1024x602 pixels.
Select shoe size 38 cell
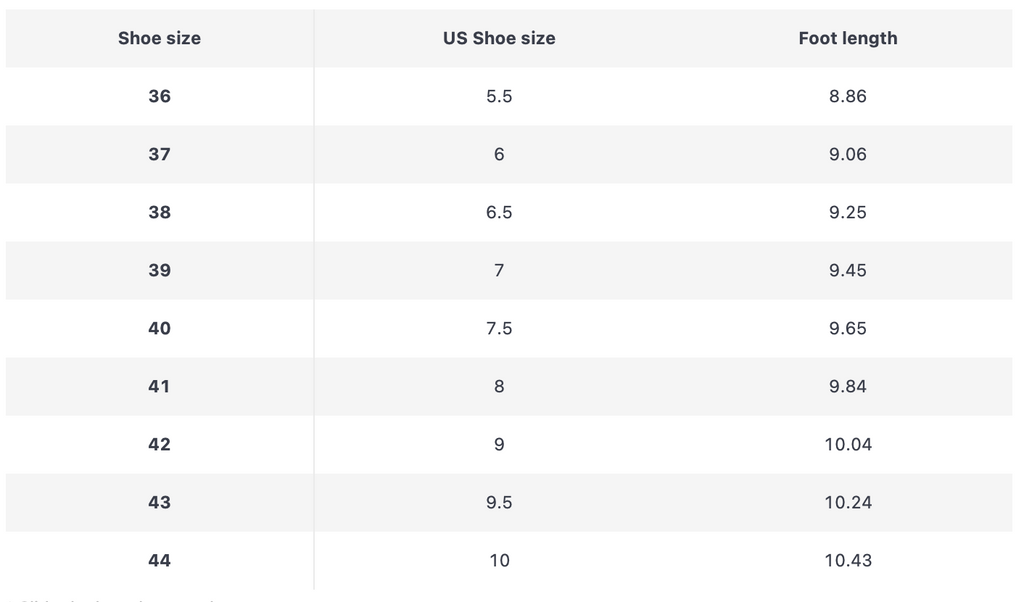pyautogui.click(x=159, y=213)
